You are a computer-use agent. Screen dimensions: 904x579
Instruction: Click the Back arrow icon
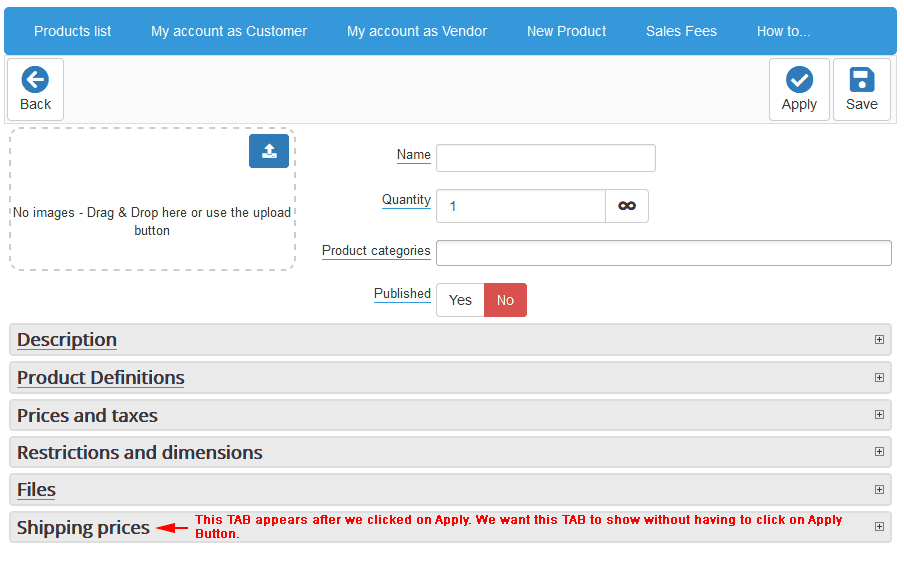tap(35, 80)
